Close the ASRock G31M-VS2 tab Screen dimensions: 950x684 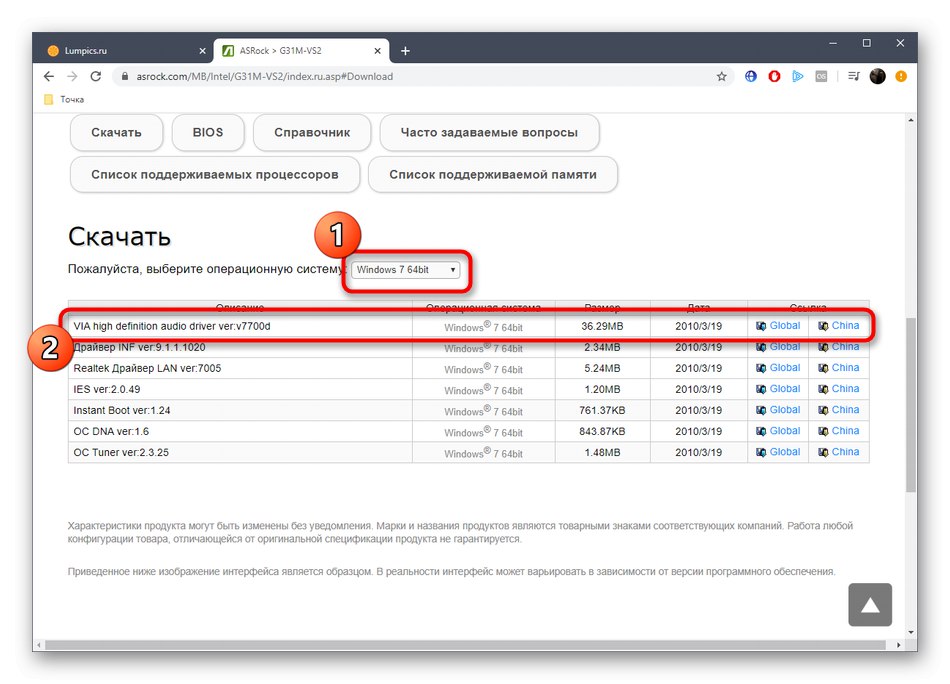point(377,51)
